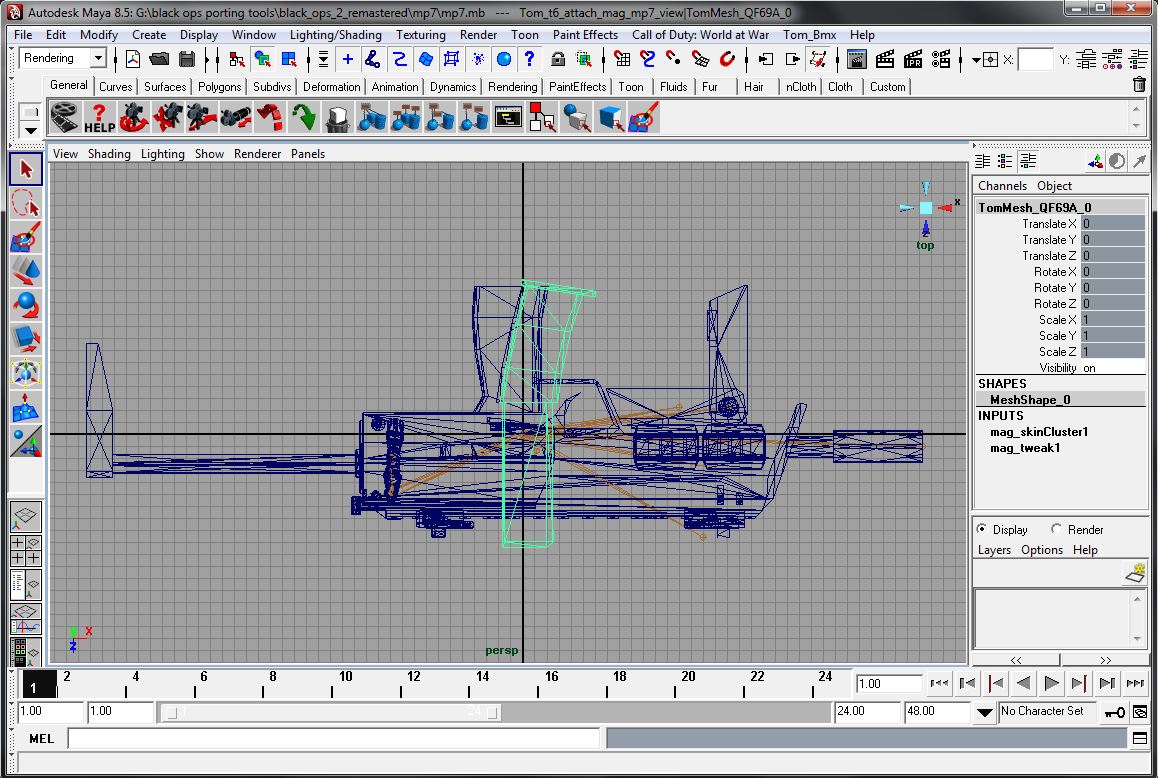Activate the Paint Selection tool
Image resolution: width=1158 pixels, height=778 pixels.
[26, 238]
